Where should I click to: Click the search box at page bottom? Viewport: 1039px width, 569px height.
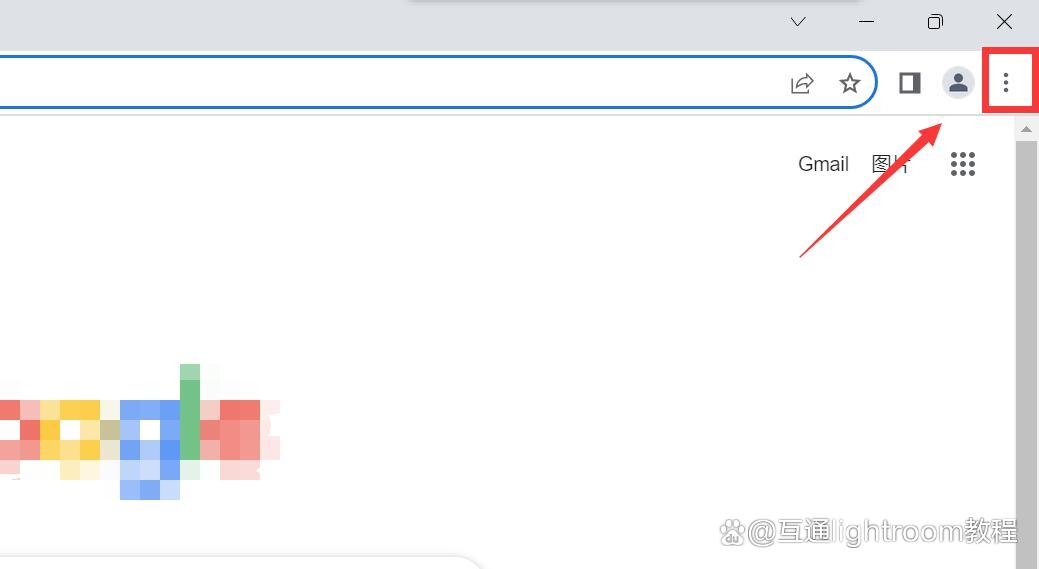click(239, 563)
